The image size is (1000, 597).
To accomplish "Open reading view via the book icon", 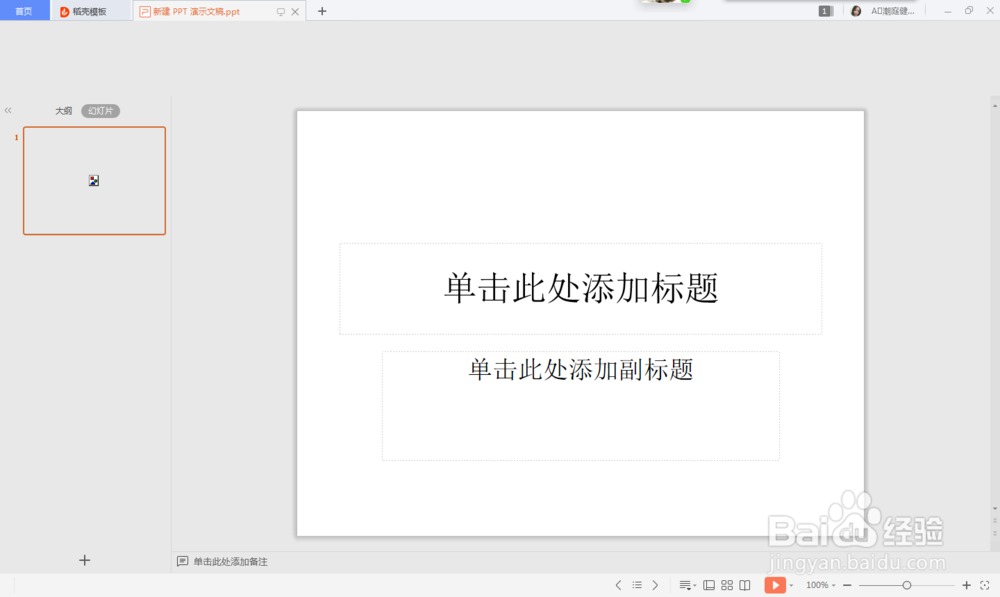I will click(745, 585).
